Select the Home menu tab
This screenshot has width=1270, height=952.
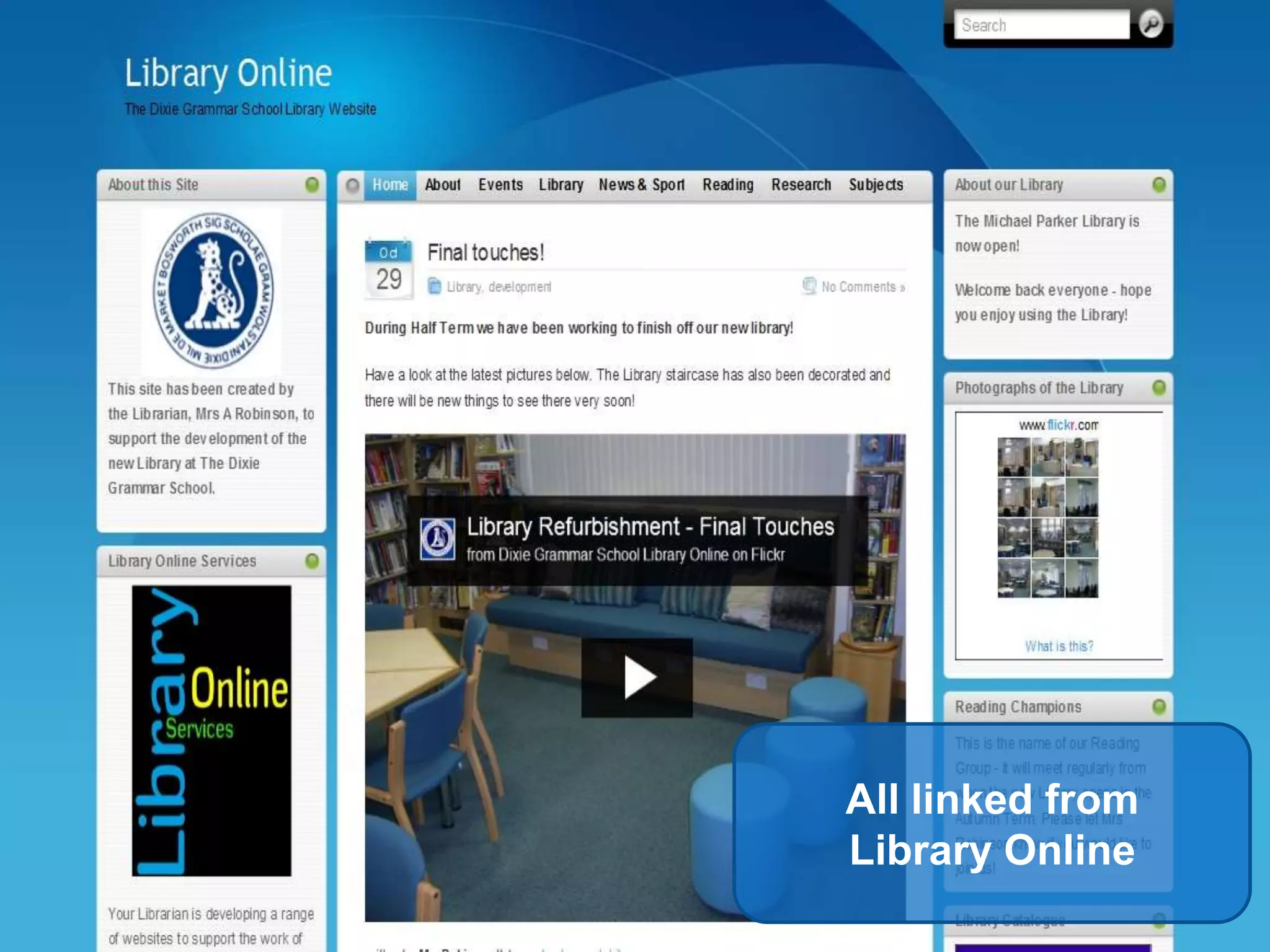click(390, 185)
